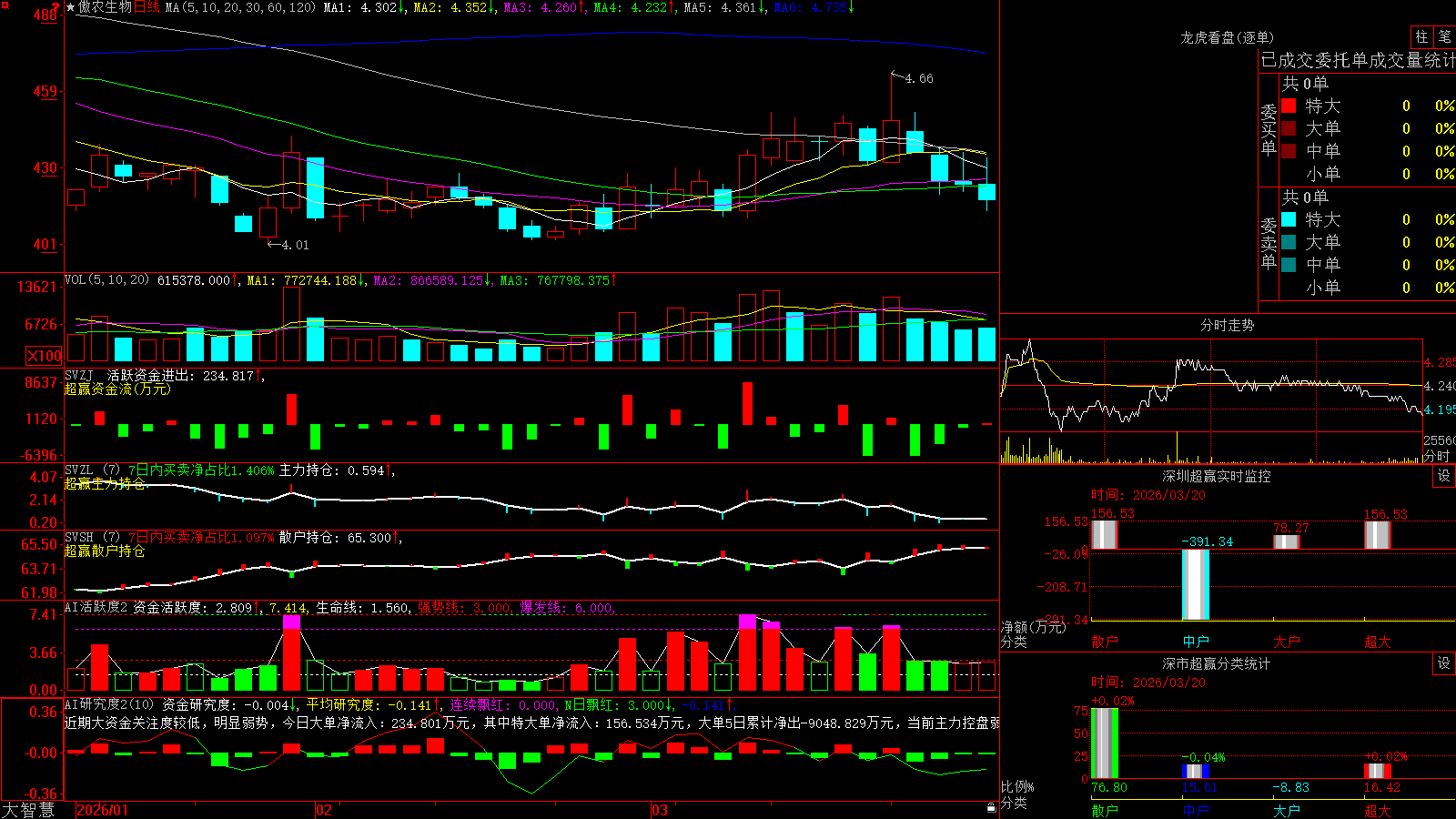
Task: Open 设 settings for 深市超赢分类统计
Action: pos(1444,663)
